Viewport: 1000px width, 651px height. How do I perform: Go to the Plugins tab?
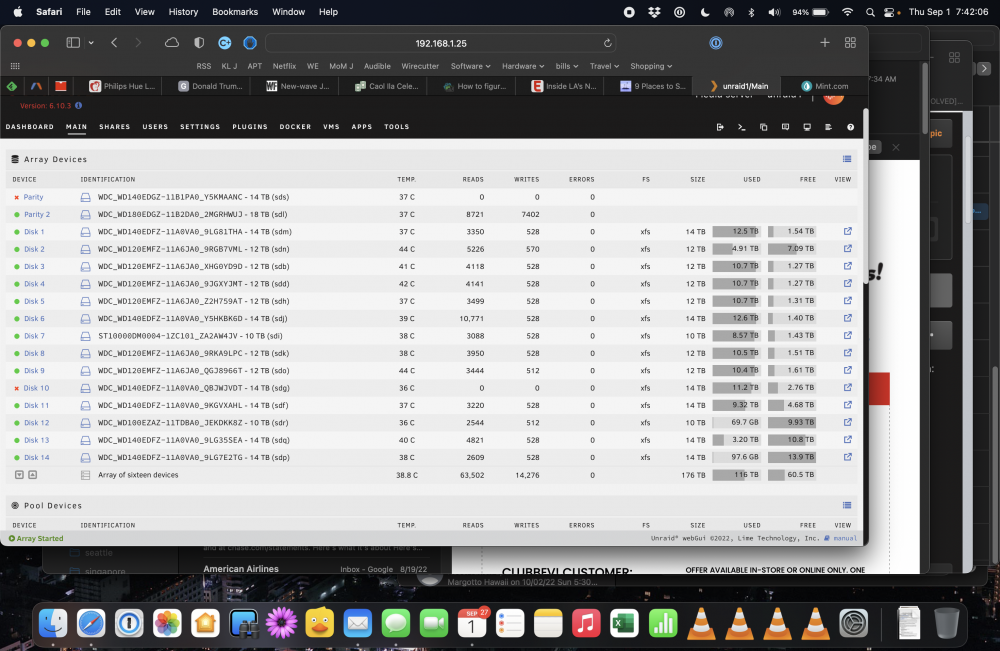pos(250,127)
